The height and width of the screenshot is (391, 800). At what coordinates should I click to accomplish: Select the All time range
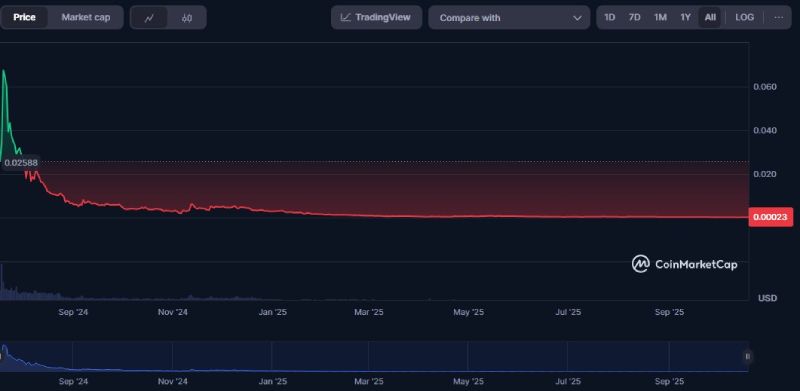click(x=710, y=17)
